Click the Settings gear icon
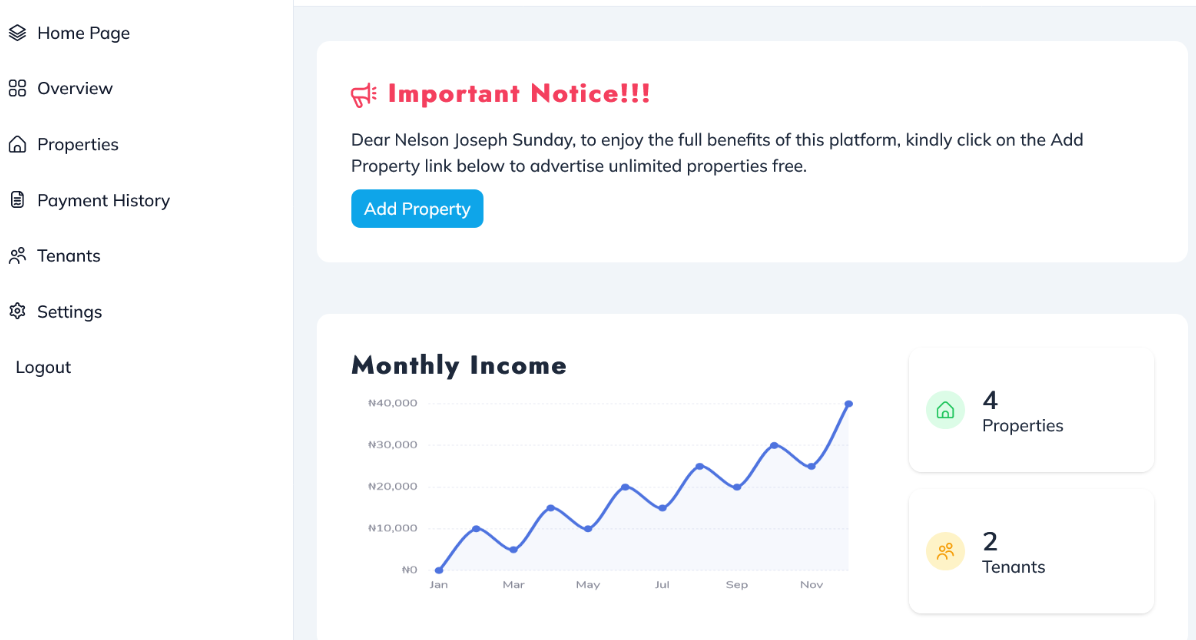The height and width of the screenshot is (640, 1196). coord(17,312)
